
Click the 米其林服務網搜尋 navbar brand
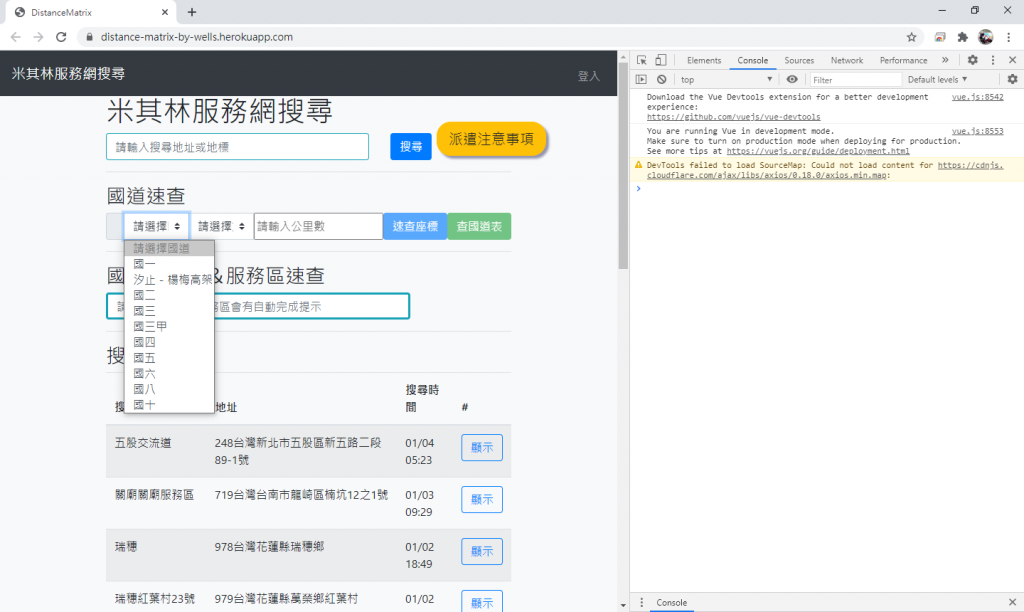click(x=68, y=73)
